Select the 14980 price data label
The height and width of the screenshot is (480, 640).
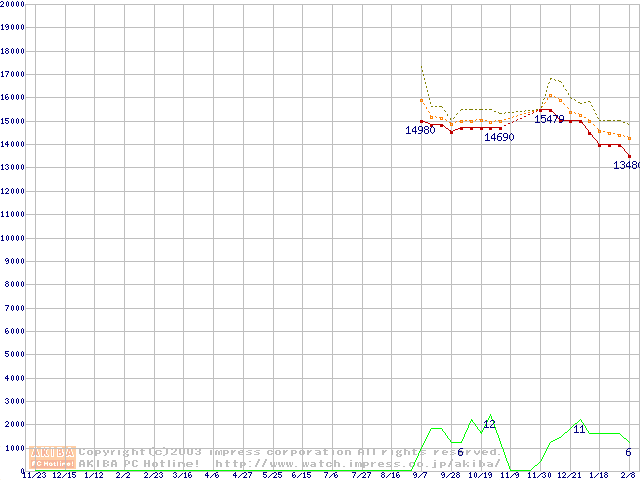coord(420,131)
